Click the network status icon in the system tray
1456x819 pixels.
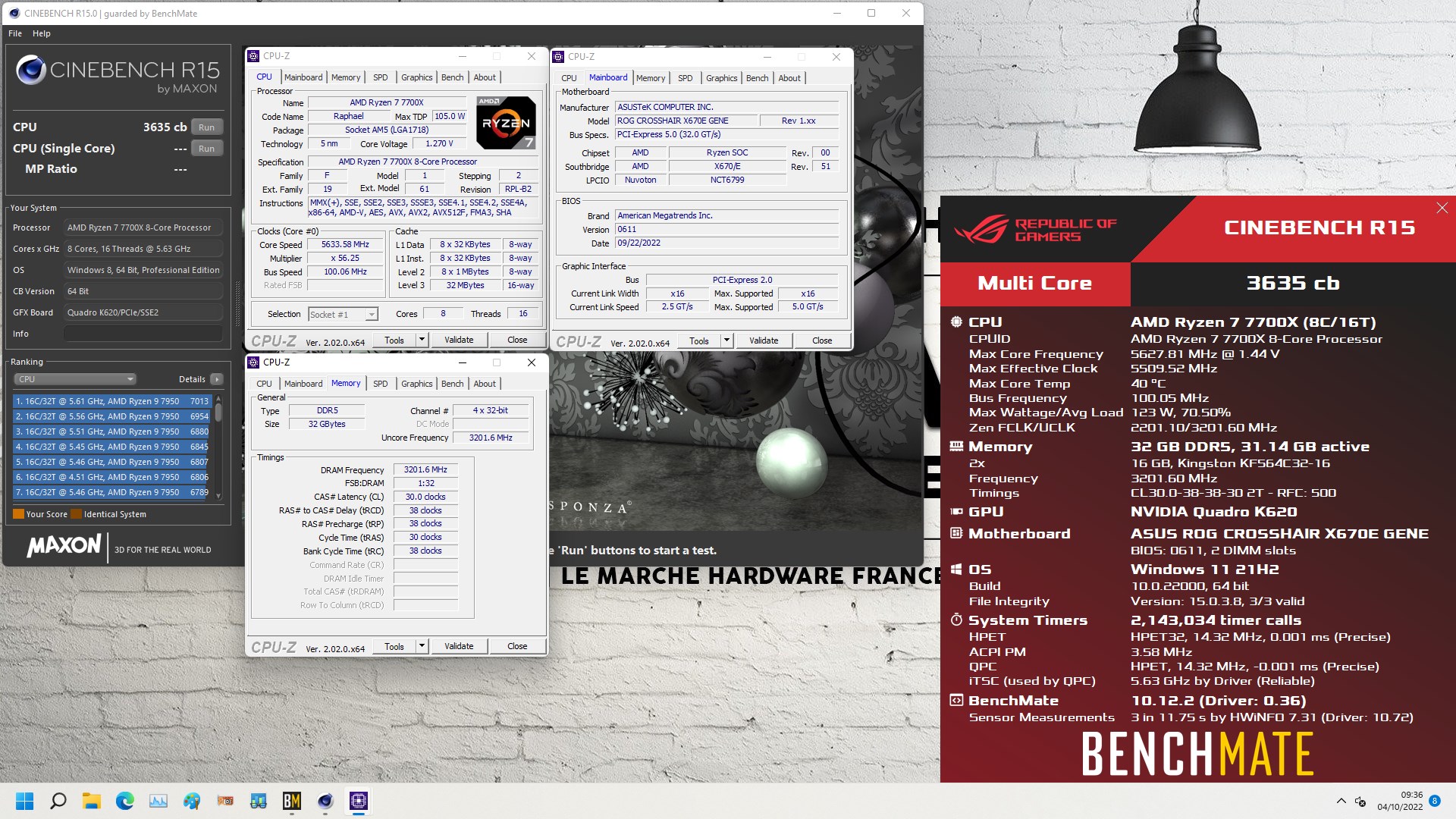[x=1360, y=801]
